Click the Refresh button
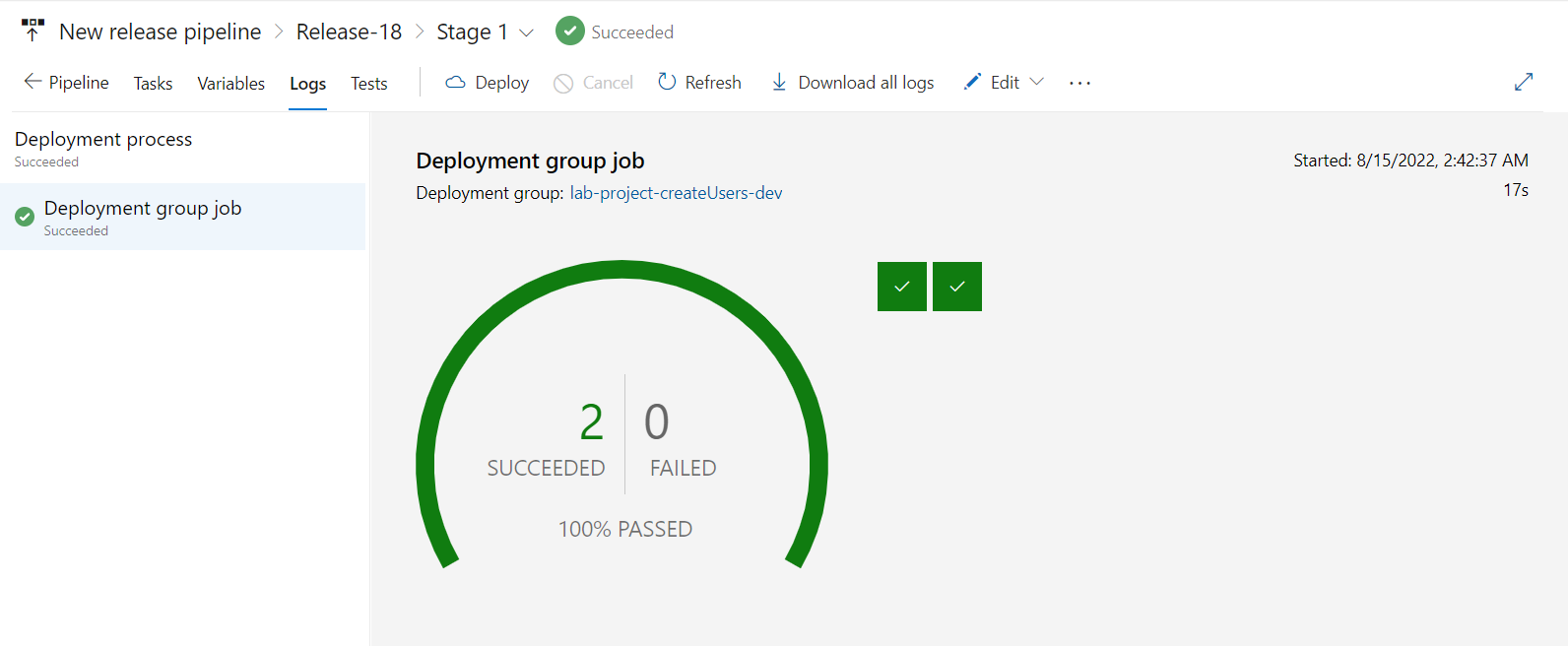This screenshot has height=646, width=1568. (x=699, y=83)
